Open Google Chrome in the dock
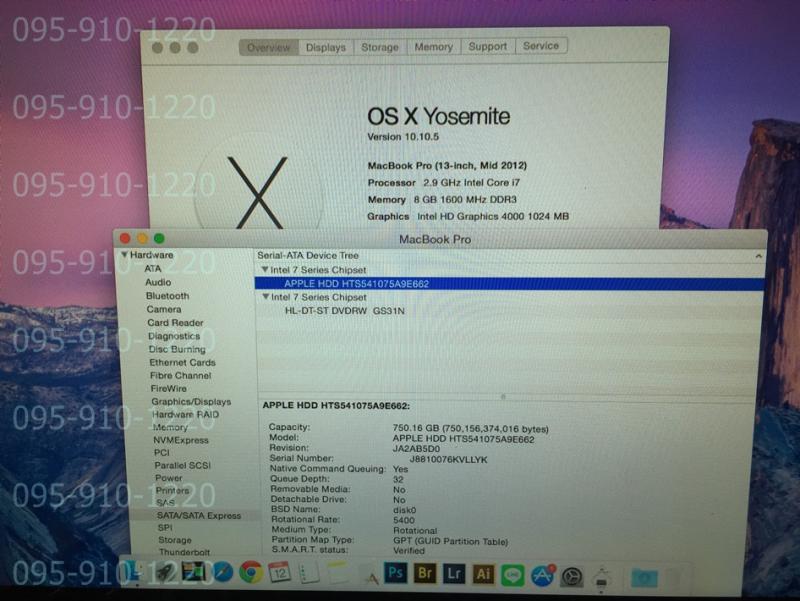Screen dimensions: 800x601 point(250,573)
